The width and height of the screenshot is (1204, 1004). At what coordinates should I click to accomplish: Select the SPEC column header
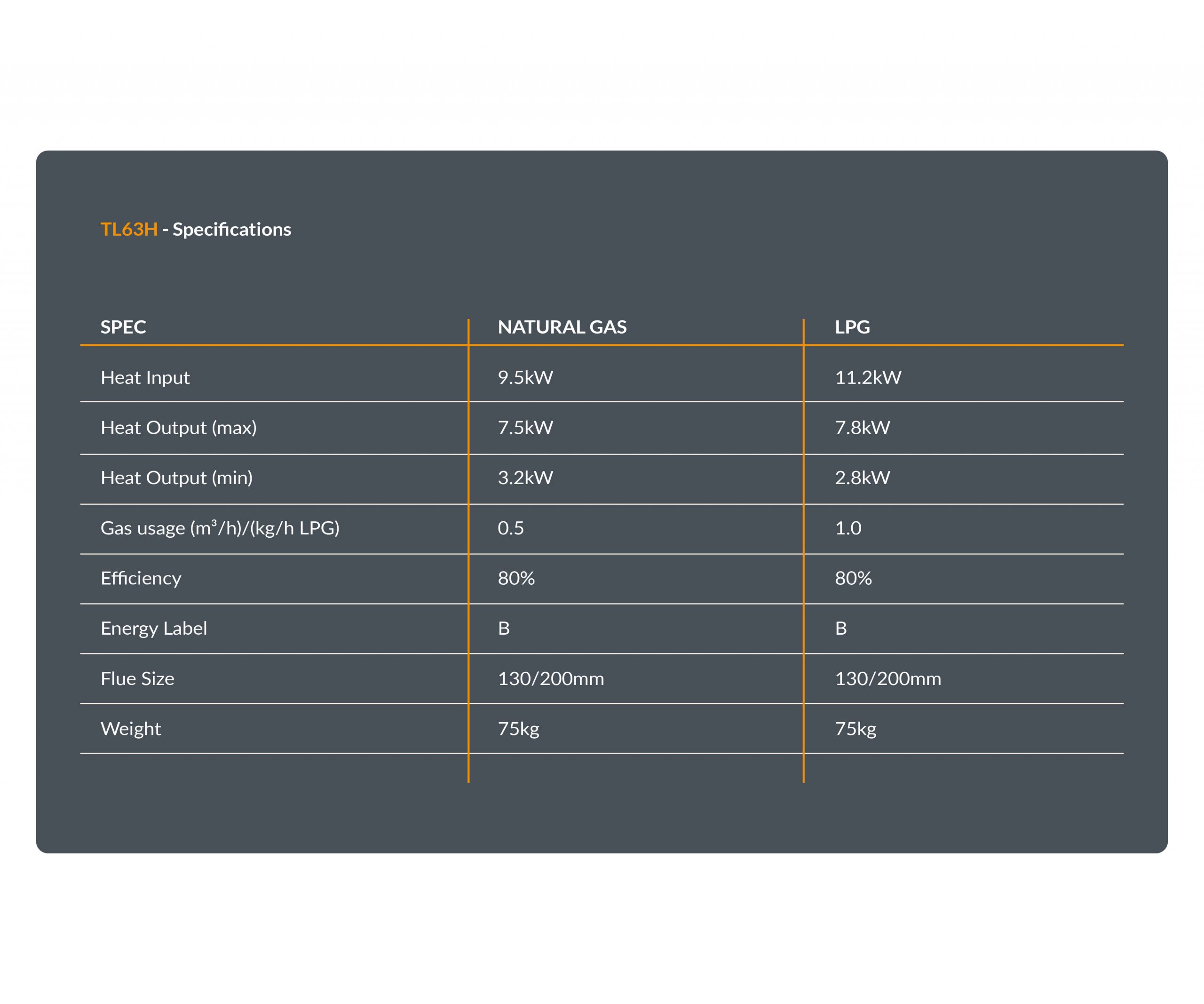tap(123, 327)
